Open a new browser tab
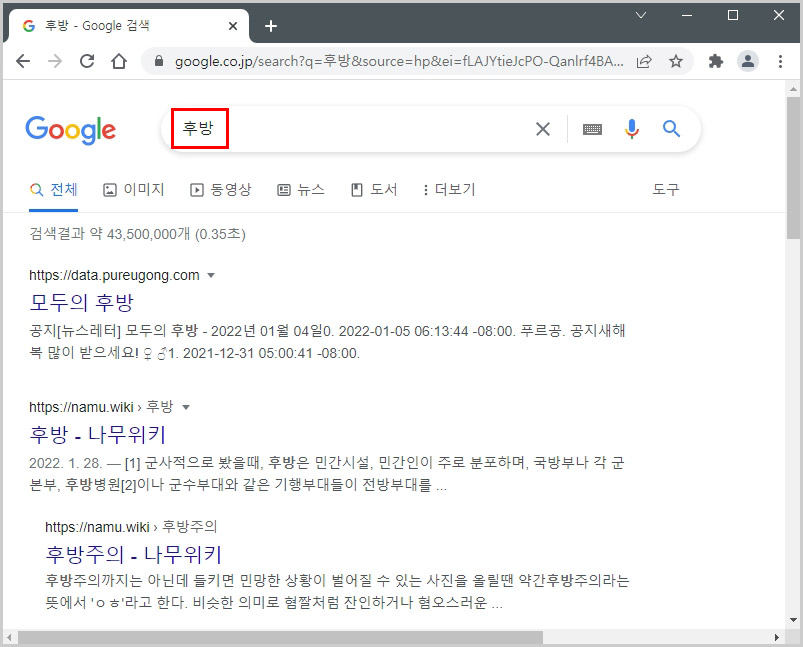803x647 pixels. [271, 26]
